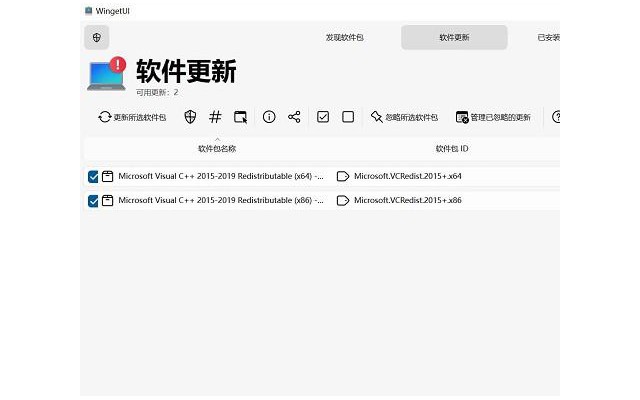Select Microsoft Visual C++ 2015-2019 Redistributable (x86) name
Image resolution: width=640 pixels, height=400 pixels.
(221, 200)
